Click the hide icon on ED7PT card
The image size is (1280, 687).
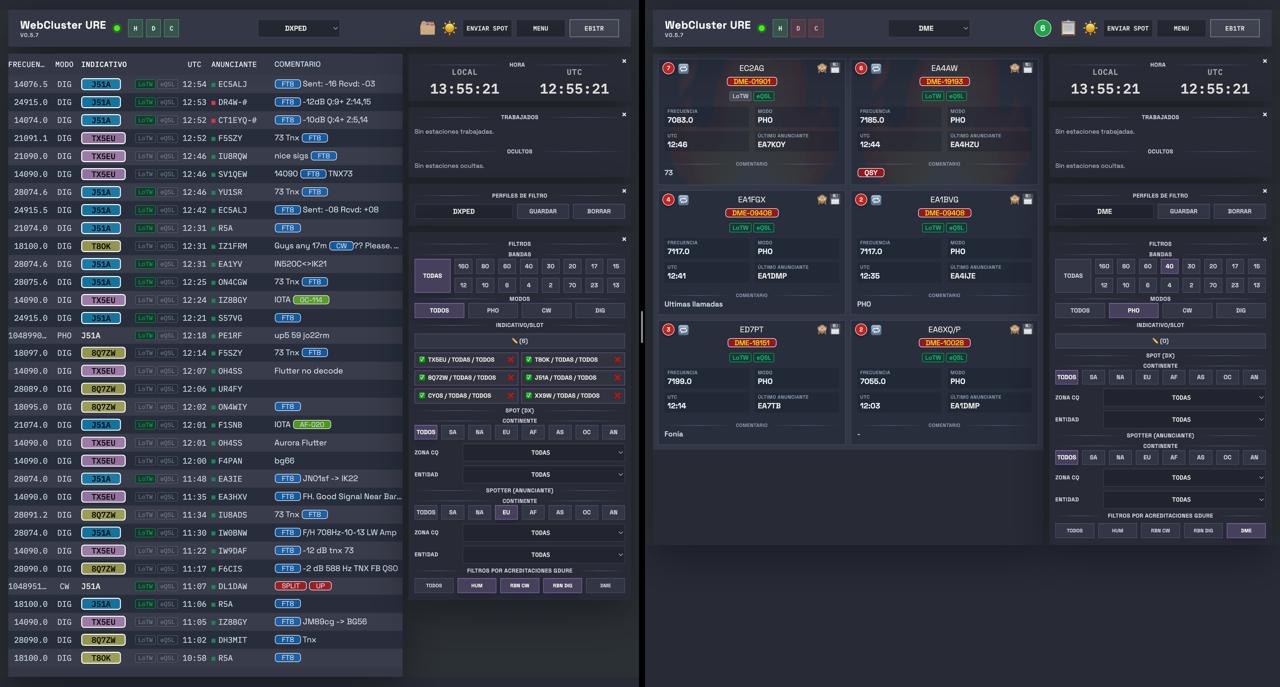pyautogui.click(x=822, y=329)
